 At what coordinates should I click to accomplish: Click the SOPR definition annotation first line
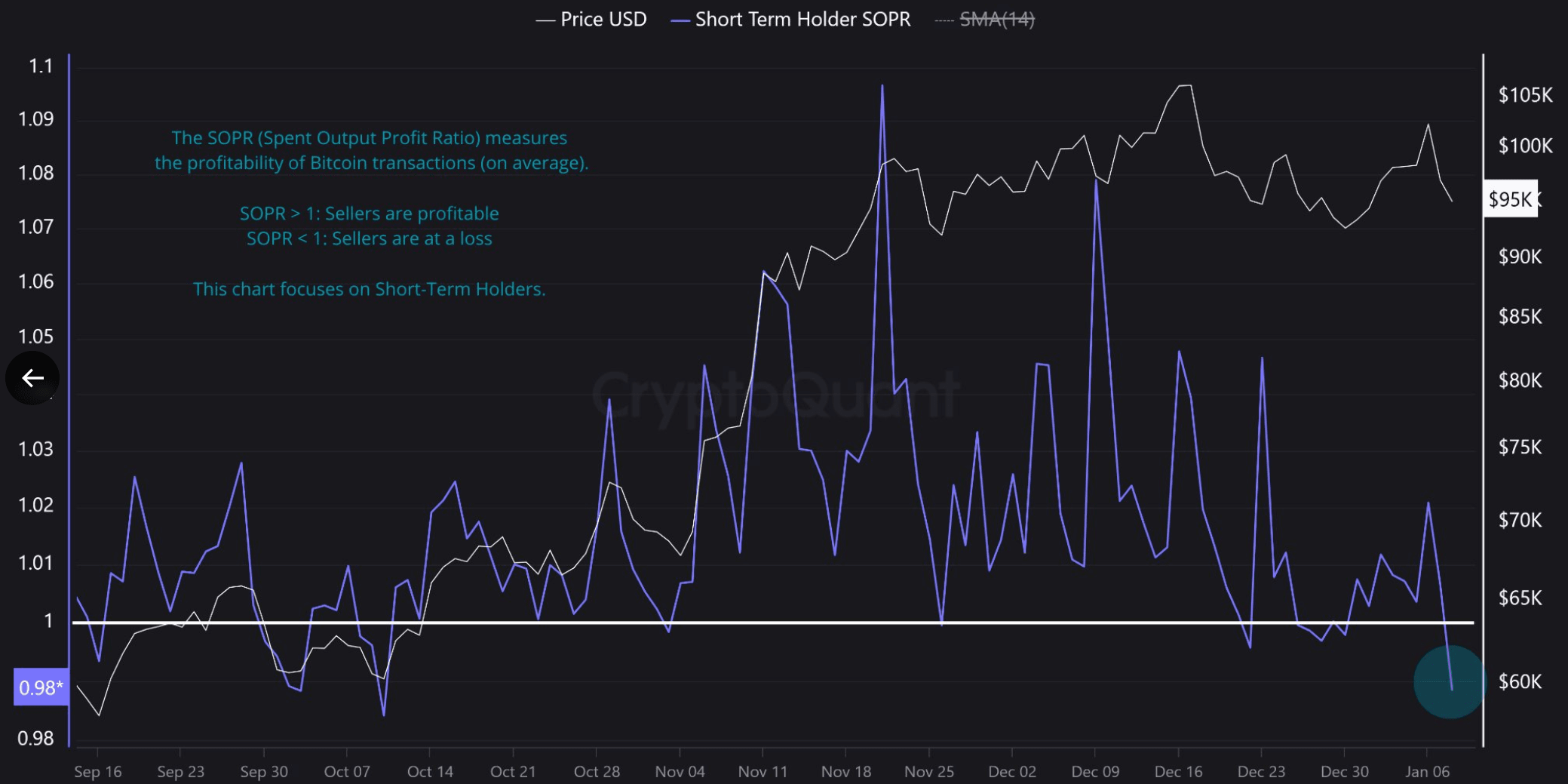370,138
